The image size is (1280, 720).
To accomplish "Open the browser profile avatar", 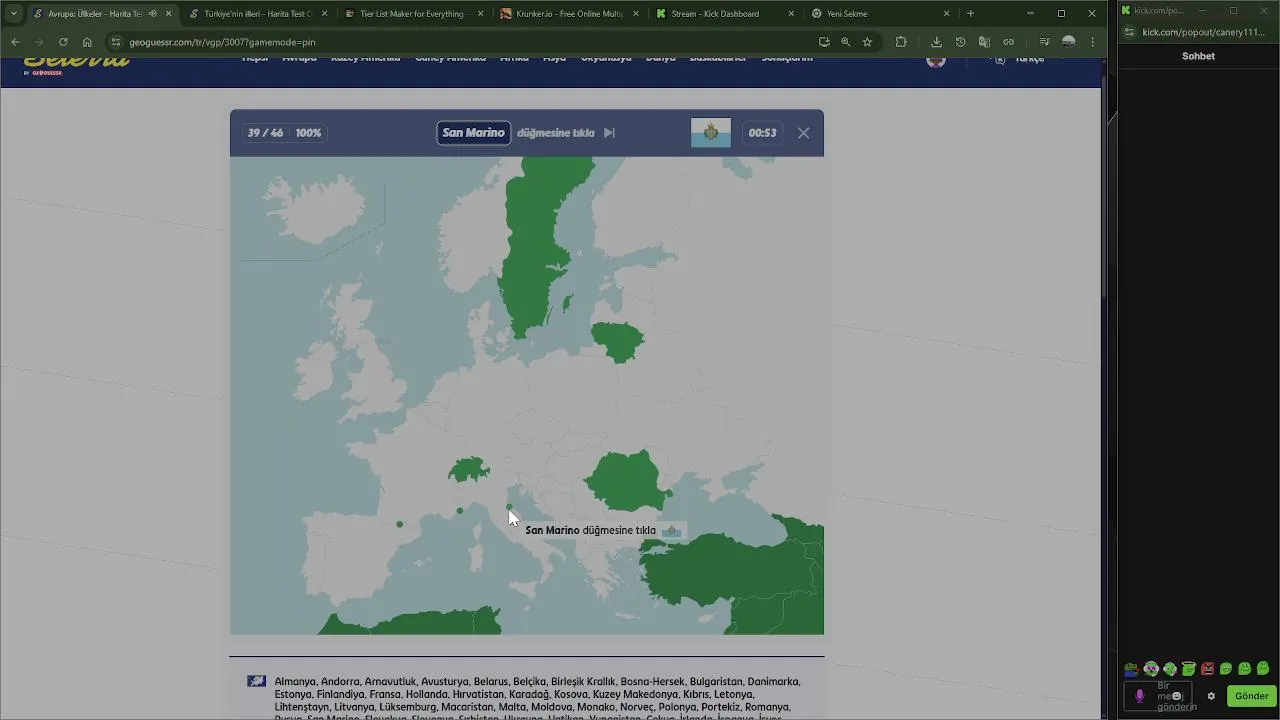I will [1068, 42].
